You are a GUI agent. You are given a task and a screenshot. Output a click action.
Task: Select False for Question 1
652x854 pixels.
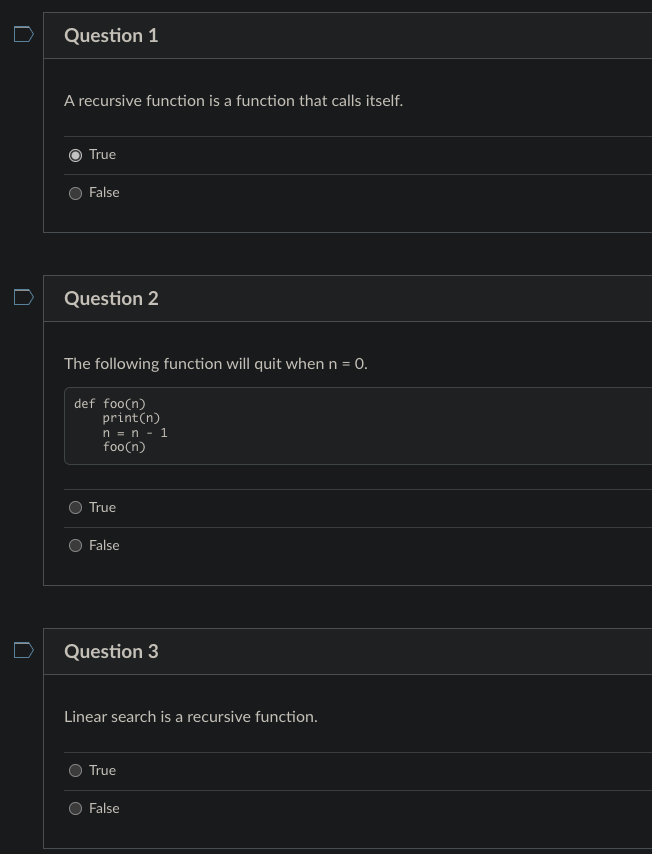point(76,193)
